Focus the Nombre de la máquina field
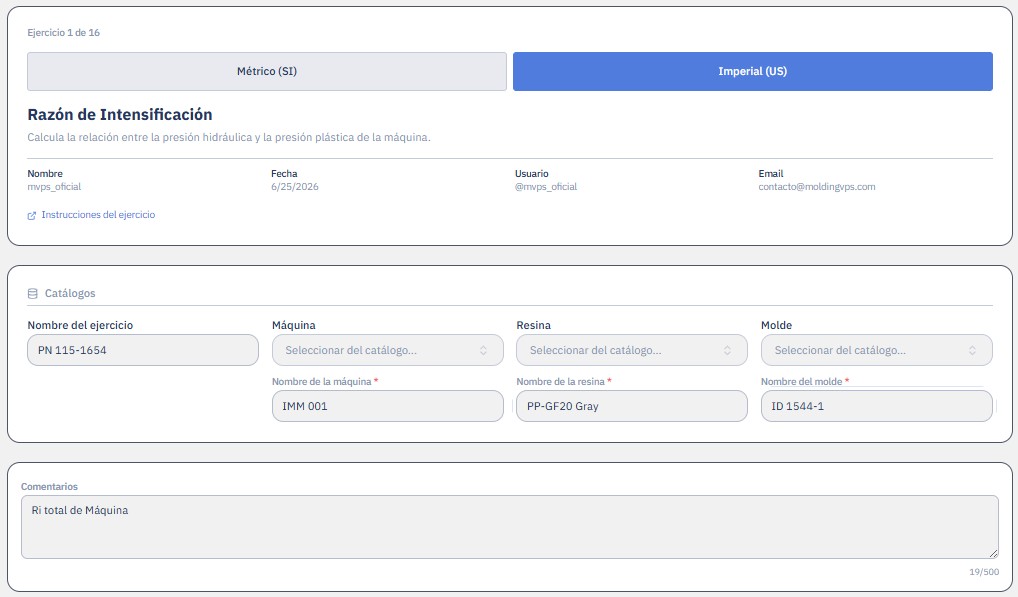1018x597 pixels. (x=388, y=406)
